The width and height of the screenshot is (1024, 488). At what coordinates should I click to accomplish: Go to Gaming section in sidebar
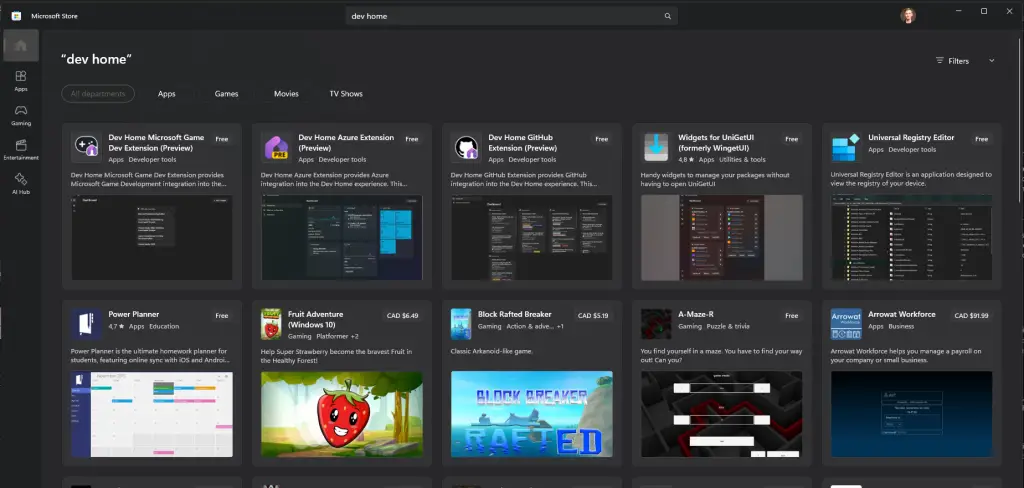21,115
